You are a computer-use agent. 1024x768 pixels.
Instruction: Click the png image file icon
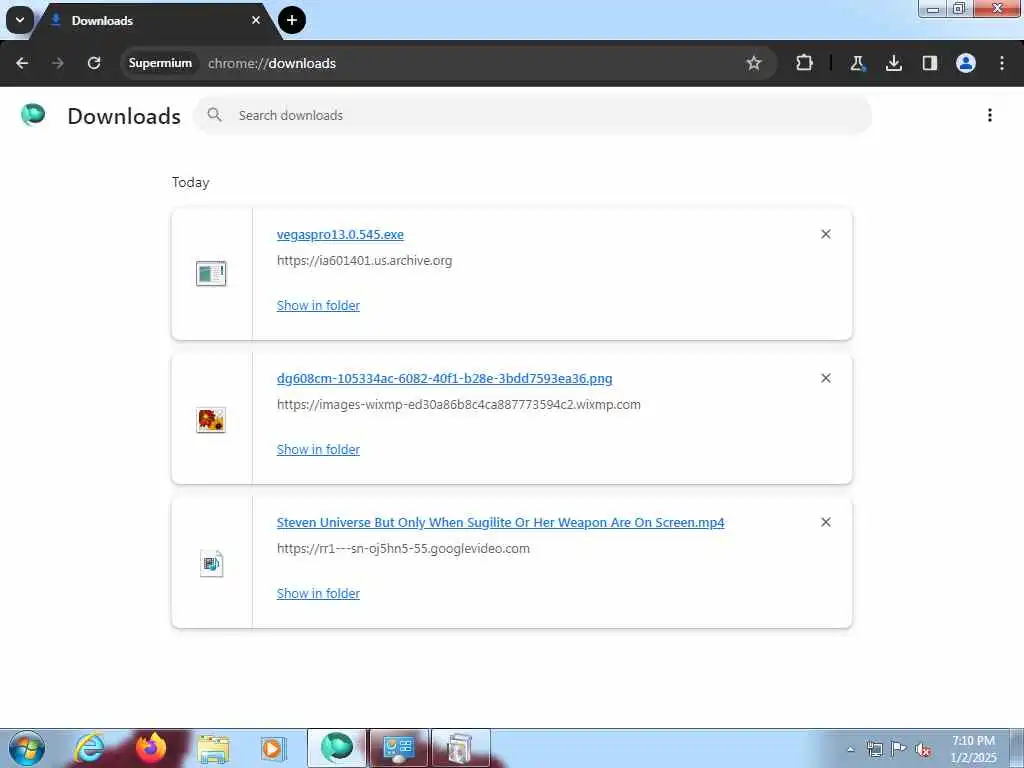coord(211,420)
